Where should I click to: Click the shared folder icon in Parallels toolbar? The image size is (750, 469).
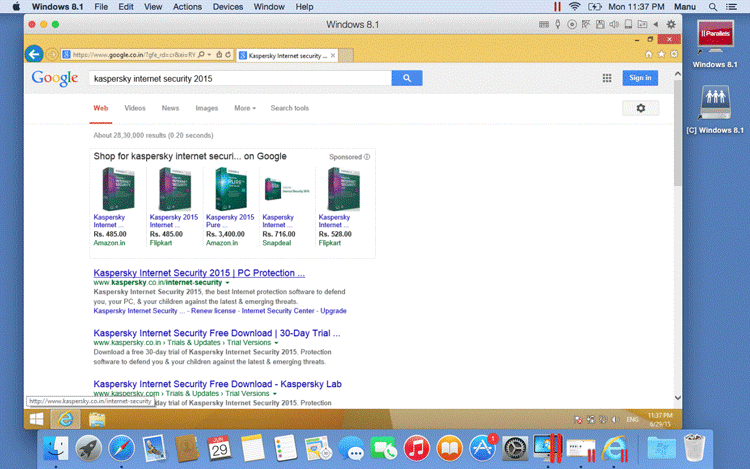(642, 24)
